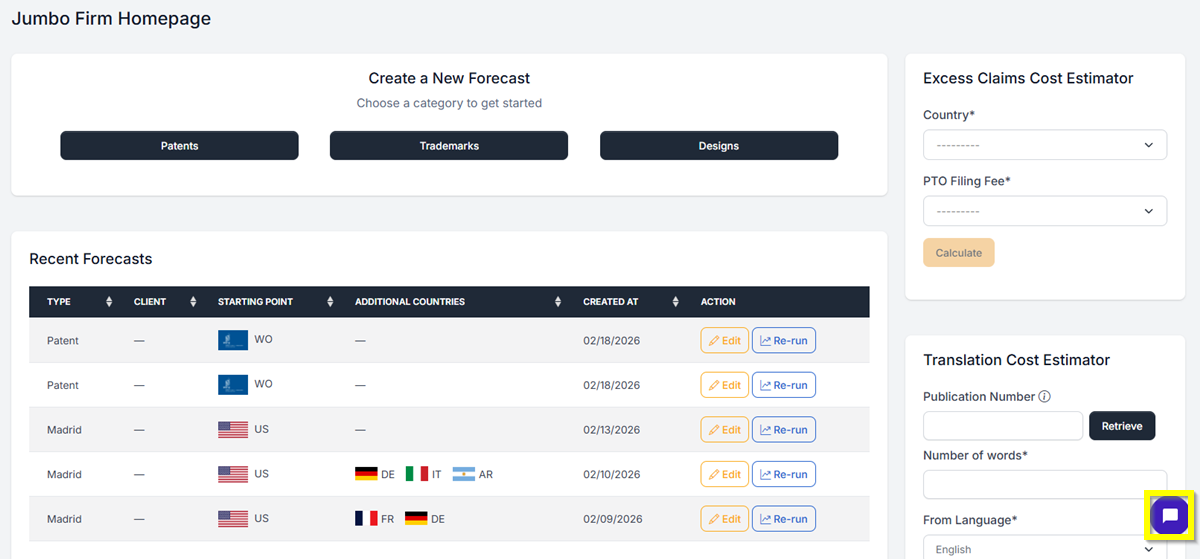
Task: Click the Jumbo Firm Homepage title
Action: click(x=111, y=19)
